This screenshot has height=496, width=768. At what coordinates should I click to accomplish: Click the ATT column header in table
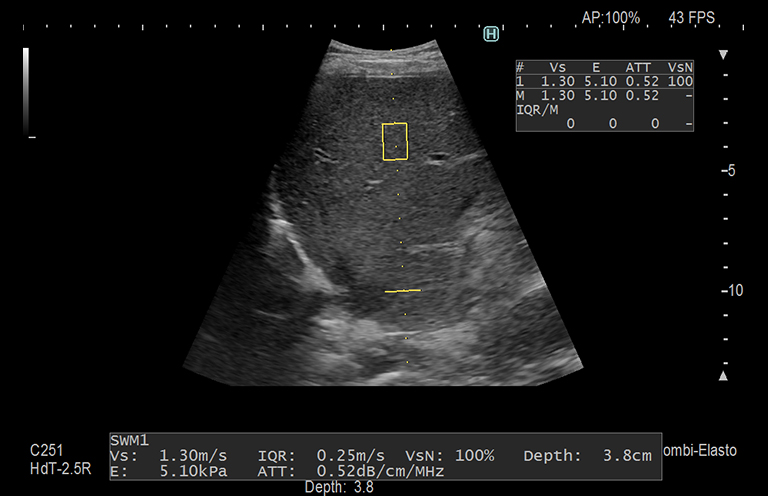tap(640, 67)
